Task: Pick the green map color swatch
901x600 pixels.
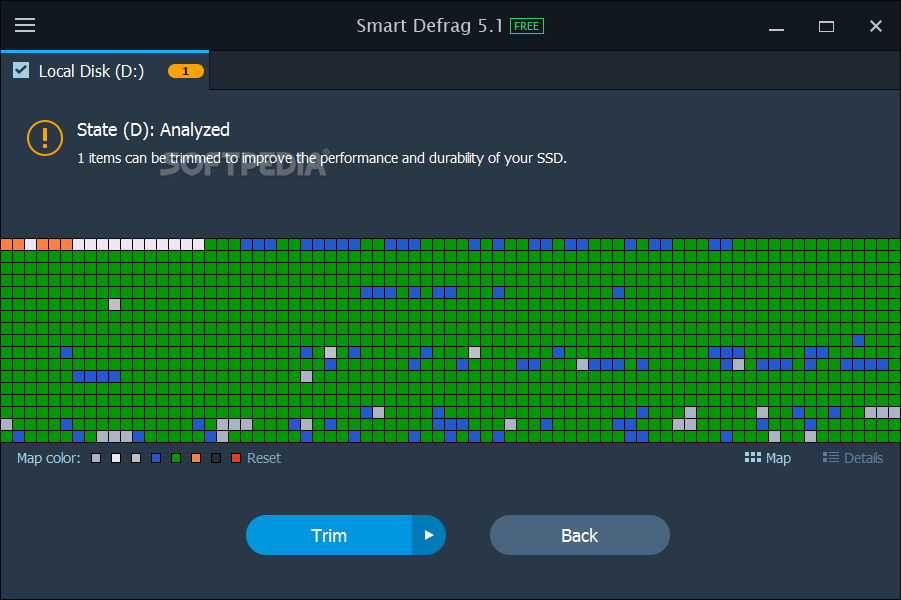Action: (x=176, y=458)
